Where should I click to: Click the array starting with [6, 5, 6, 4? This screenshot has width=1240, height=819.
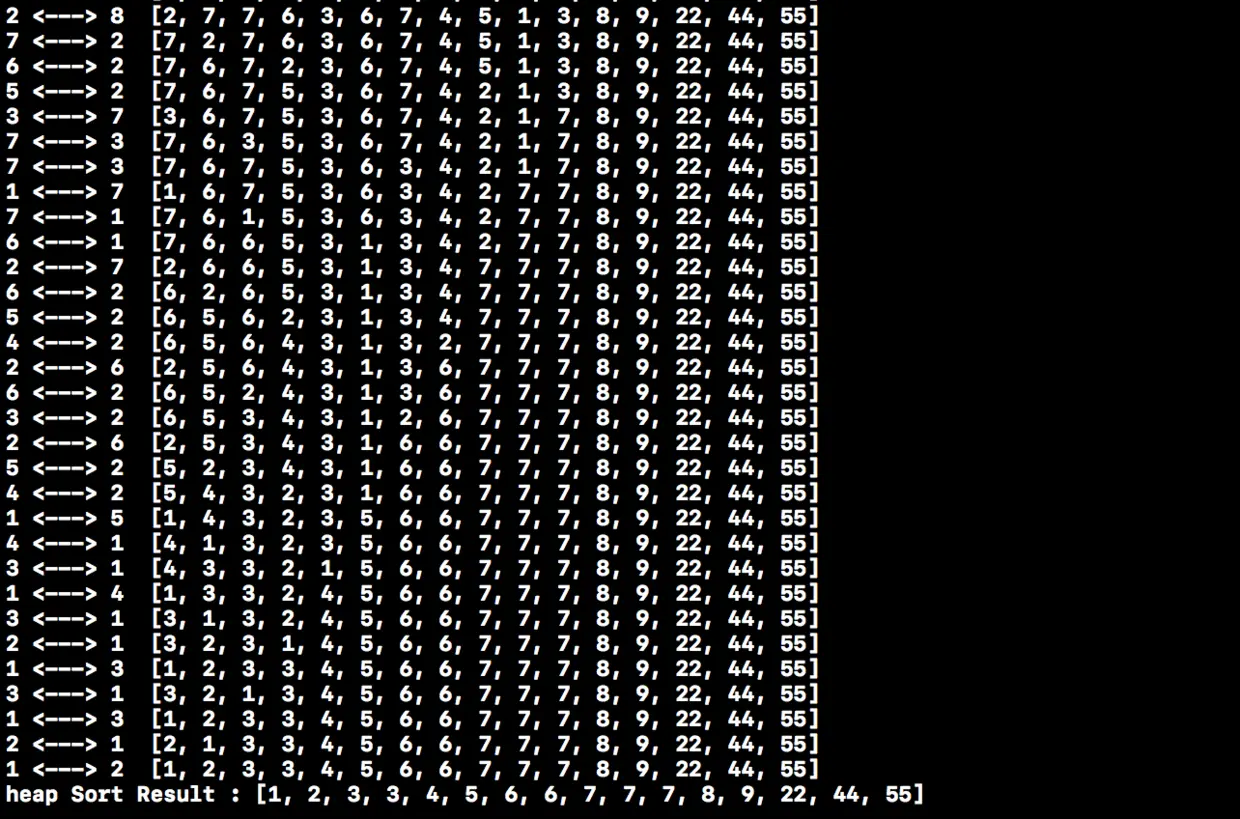pos(485,342)
